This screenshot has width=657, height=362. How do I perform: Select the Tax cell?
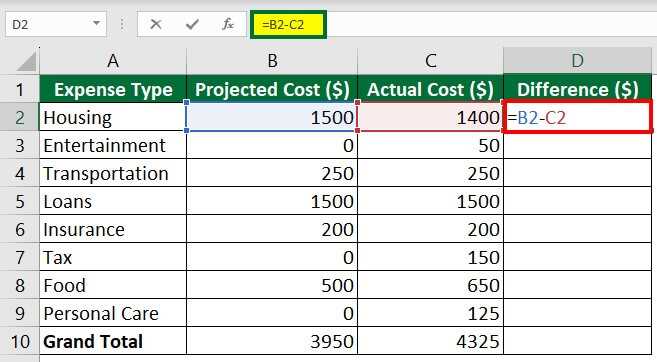[x=113, y=257]
